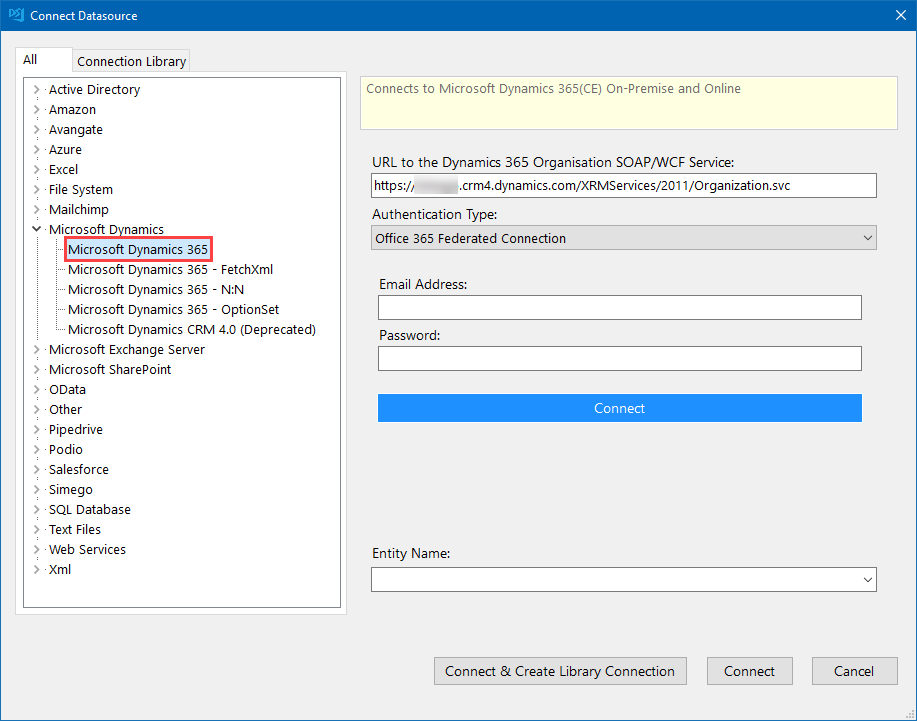917x721 pixels.
Task: Select the Microsoft Dynamics parent item
Action: (x=106, y=229)
